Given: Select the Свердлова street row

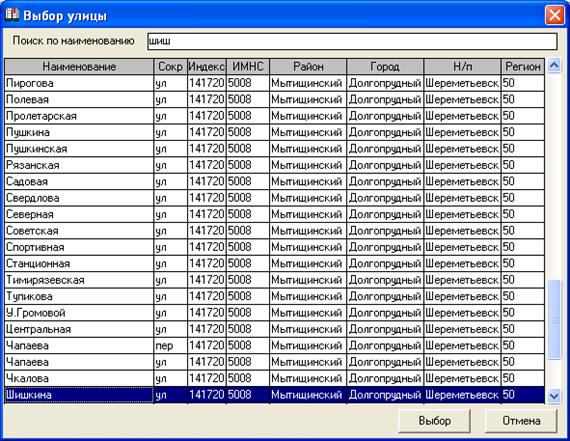Looking at the screenshot, I should [274, 198].
